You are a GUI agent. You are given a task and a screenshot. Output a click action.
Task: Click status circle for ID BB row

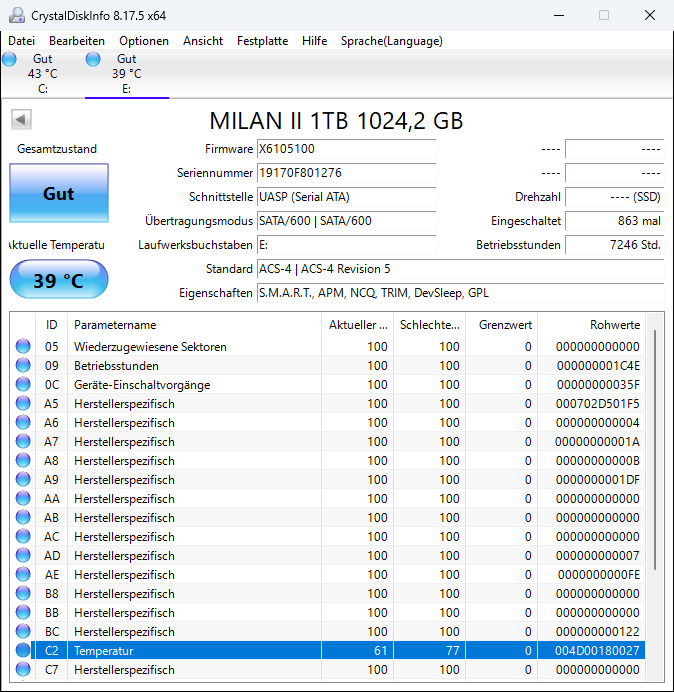(23, 612)
